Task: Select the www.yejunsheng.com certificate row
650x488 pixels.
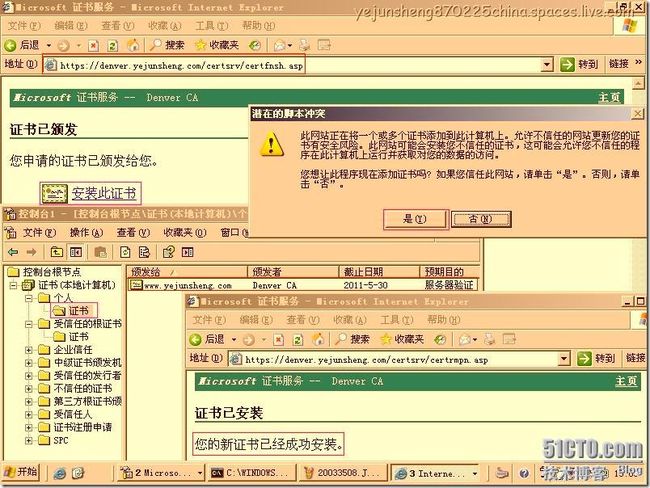Action: pos(303,285)
